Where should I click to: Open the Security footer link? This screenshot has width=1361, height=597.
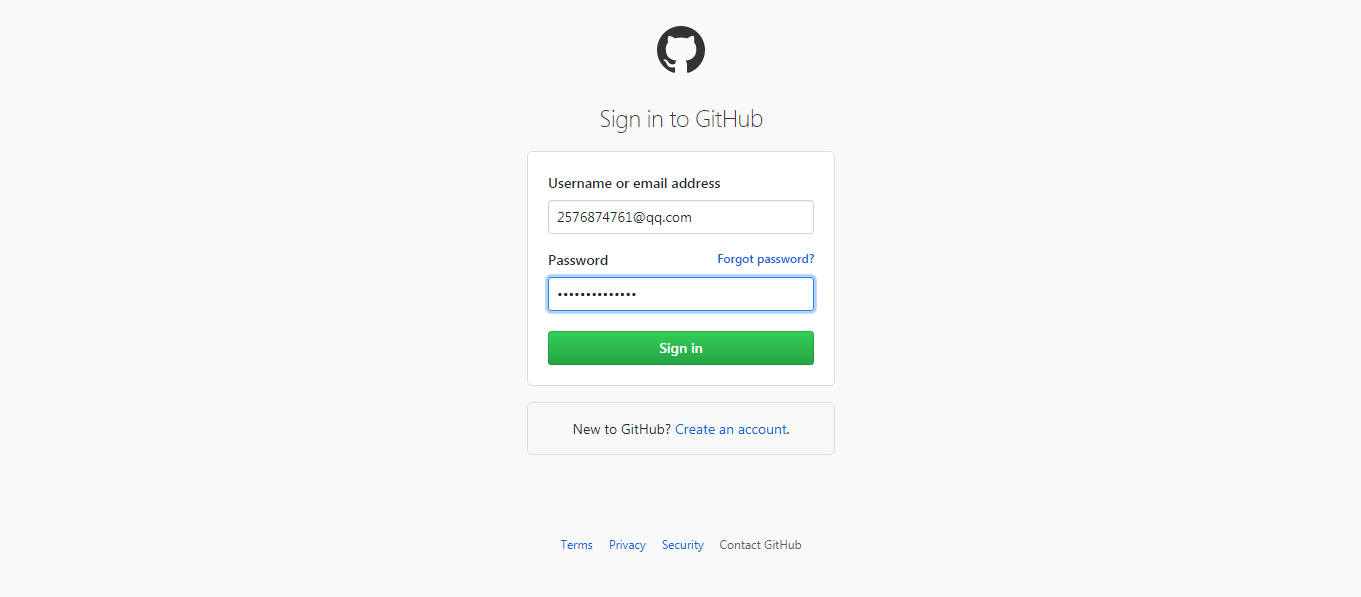[x=683, y=545]
